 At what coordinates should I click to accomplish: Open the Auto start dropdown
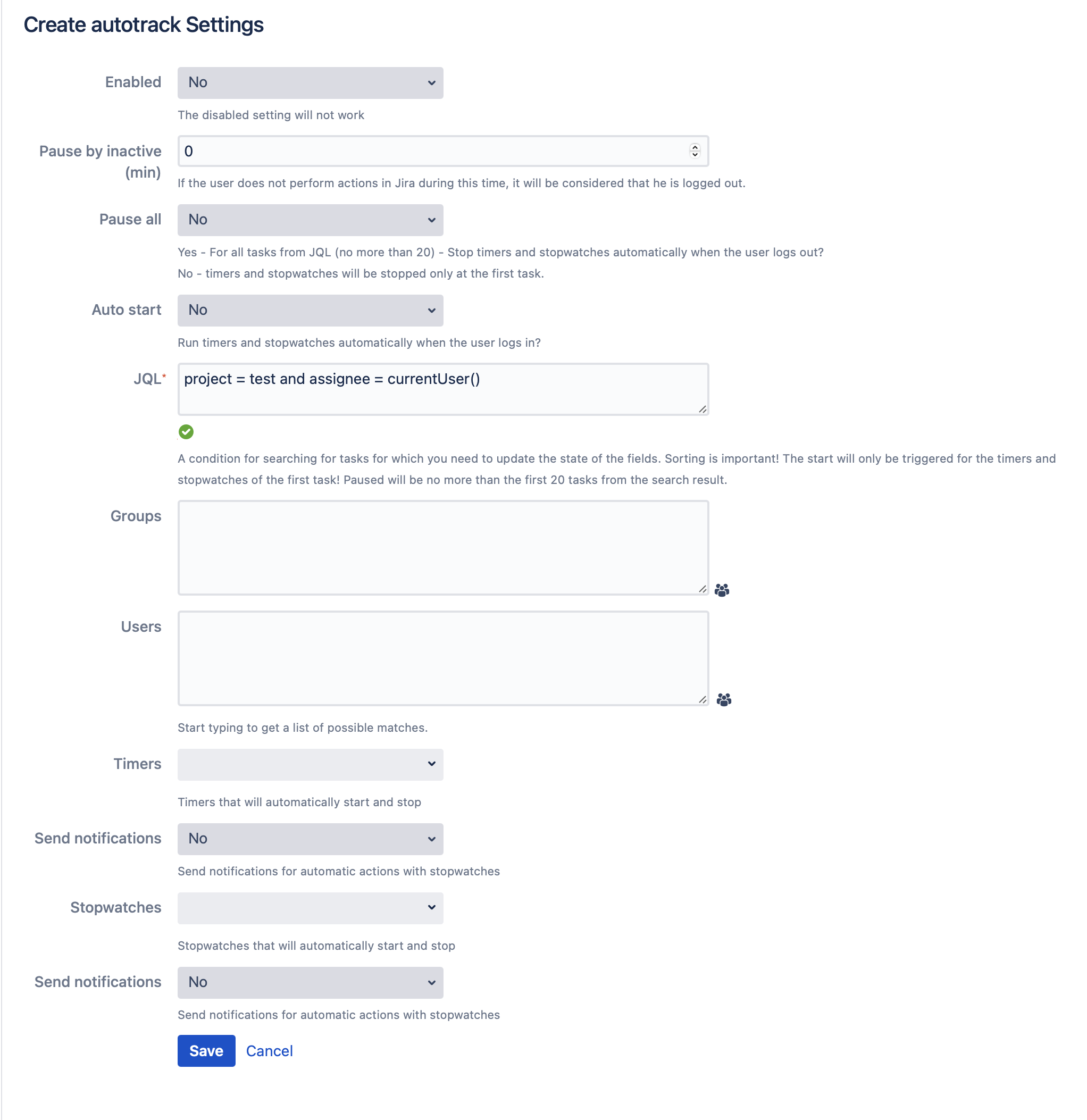point(311,310)
